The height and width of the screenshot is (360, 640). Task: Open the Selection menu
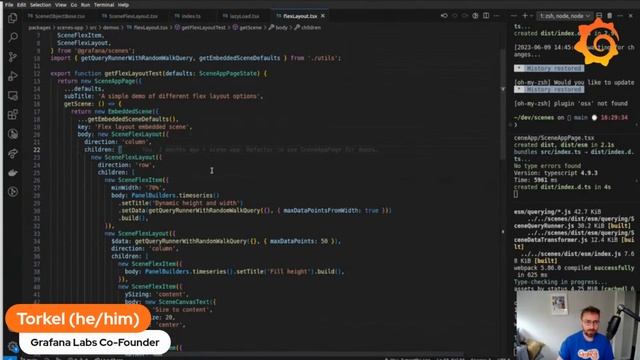(40, 5)
